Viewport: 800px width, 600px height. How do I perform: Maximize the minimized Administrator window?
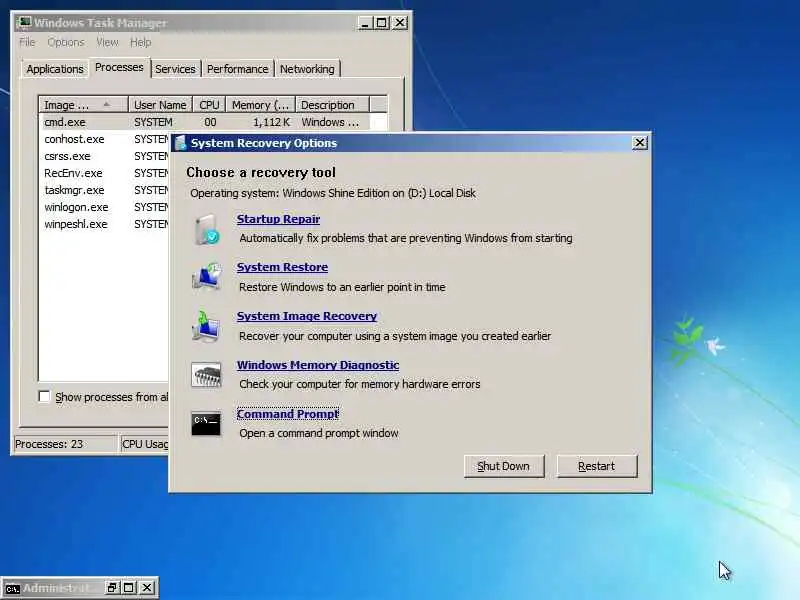point(129,588)
